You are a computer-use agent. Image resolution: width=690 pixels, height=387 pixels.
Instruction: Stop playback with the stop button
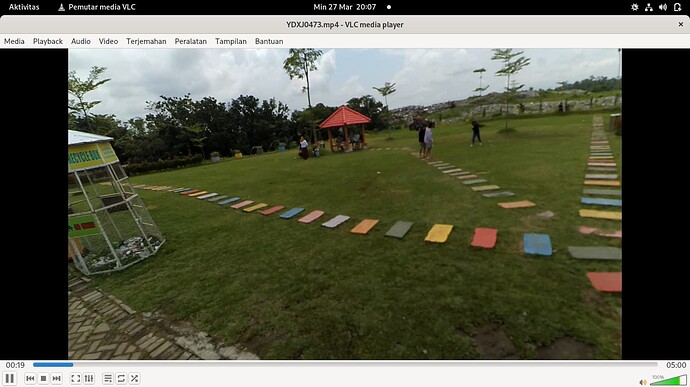pos(43,379)
